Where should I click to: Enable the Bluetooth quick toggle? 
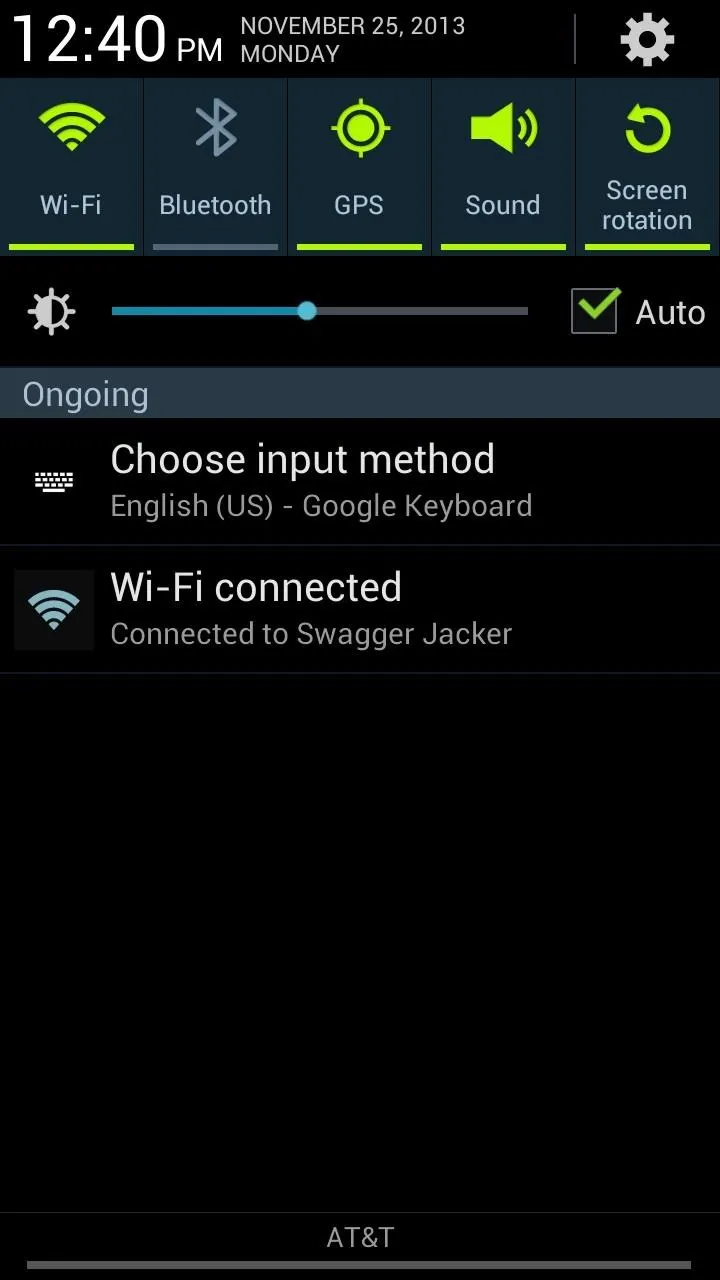[x=215, y=167]
